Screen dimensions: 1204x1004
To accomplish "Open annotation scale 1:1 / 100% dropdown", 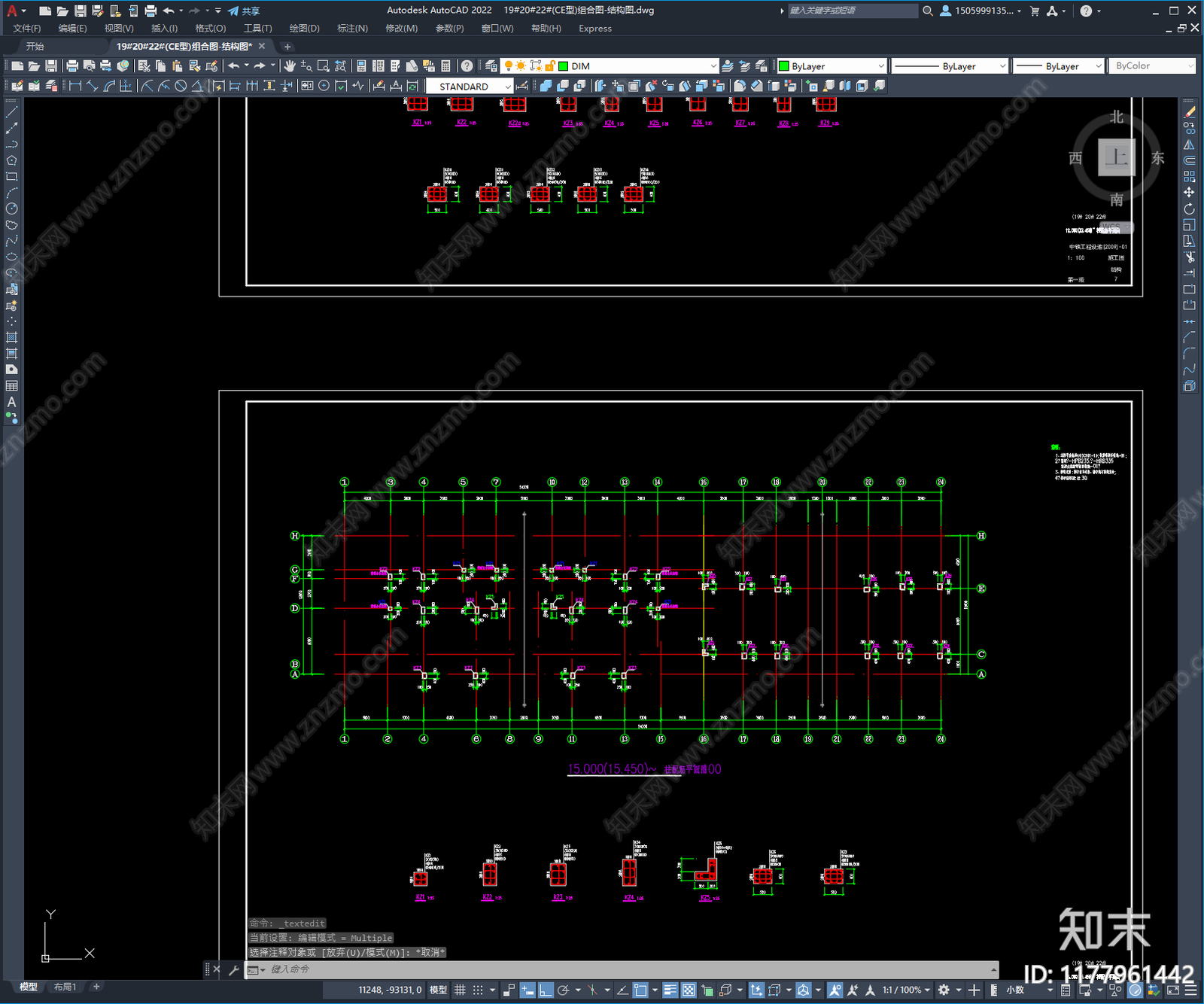I will (x=906, y=990).
